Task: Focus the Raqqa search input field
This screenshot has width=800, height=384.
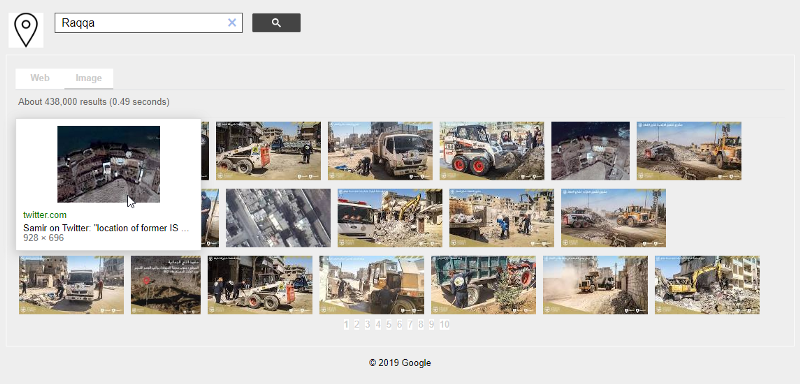Action: 141,23
